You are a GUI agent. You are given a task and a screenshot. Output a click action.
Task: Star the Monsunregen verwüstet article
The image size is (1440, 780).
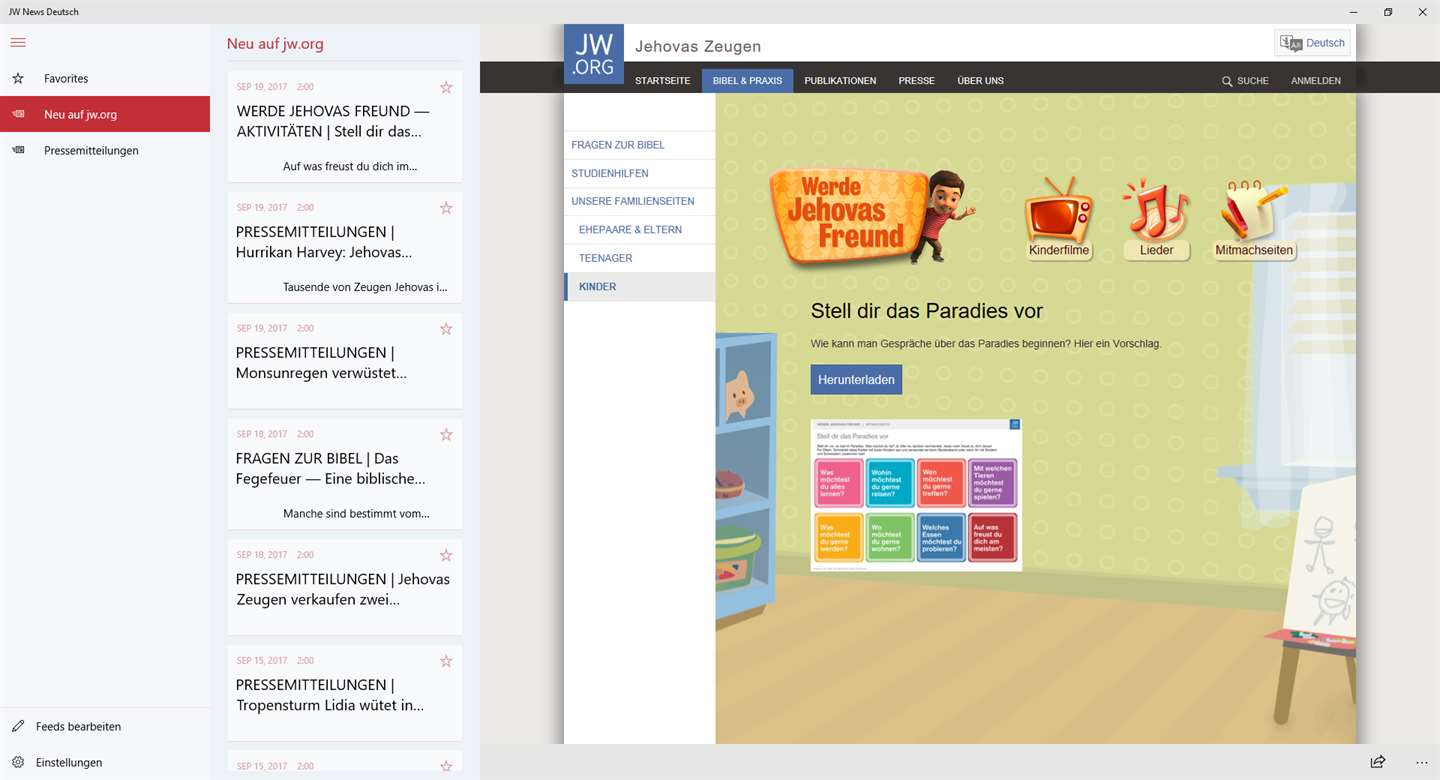446,328
